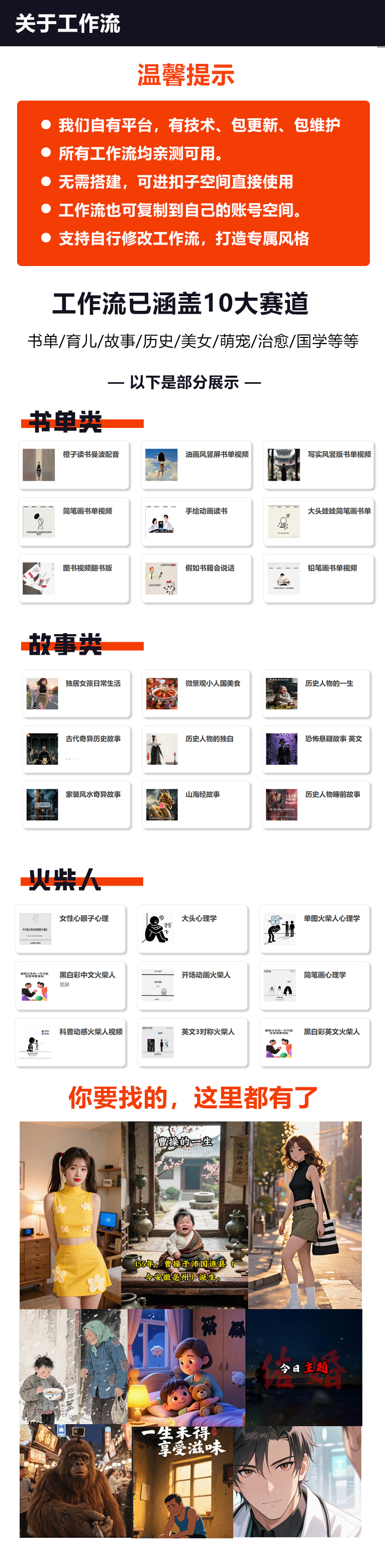
Task: Select the 油画风竖屏书单视频 card
Action: coord(197,465)
